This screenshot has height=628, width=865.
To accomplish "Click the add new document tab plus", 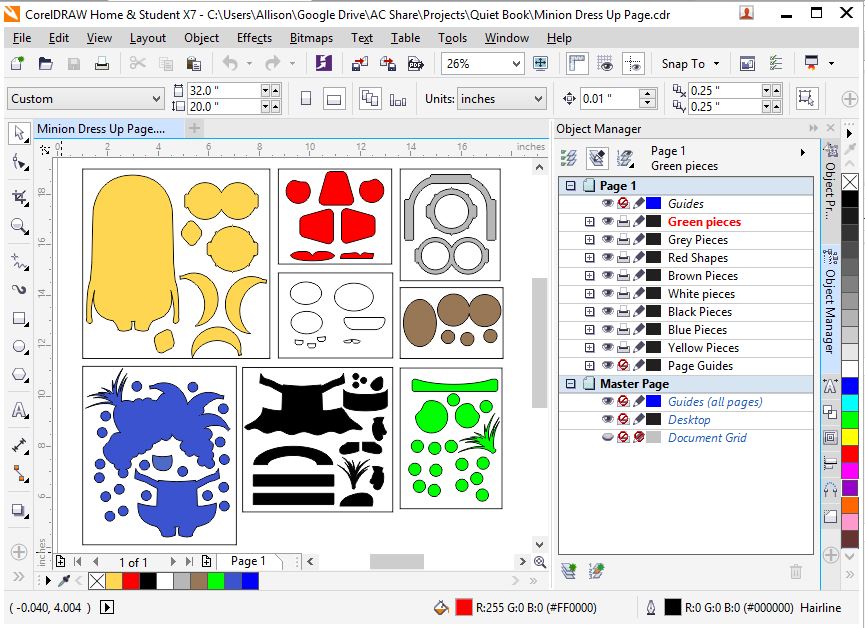I will (x=194, y=129).
